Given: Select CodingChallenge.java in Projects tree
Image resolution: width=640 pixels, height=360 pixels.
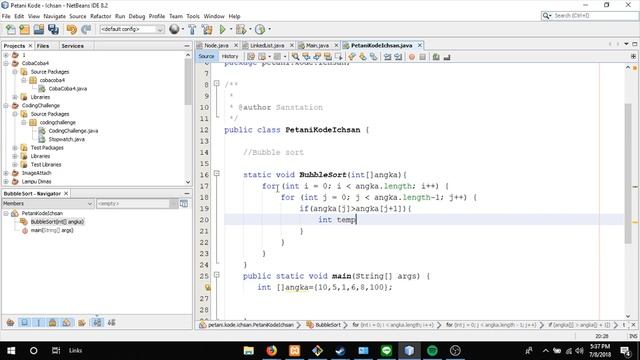Looking at the screenshot, I should [73, 131].
